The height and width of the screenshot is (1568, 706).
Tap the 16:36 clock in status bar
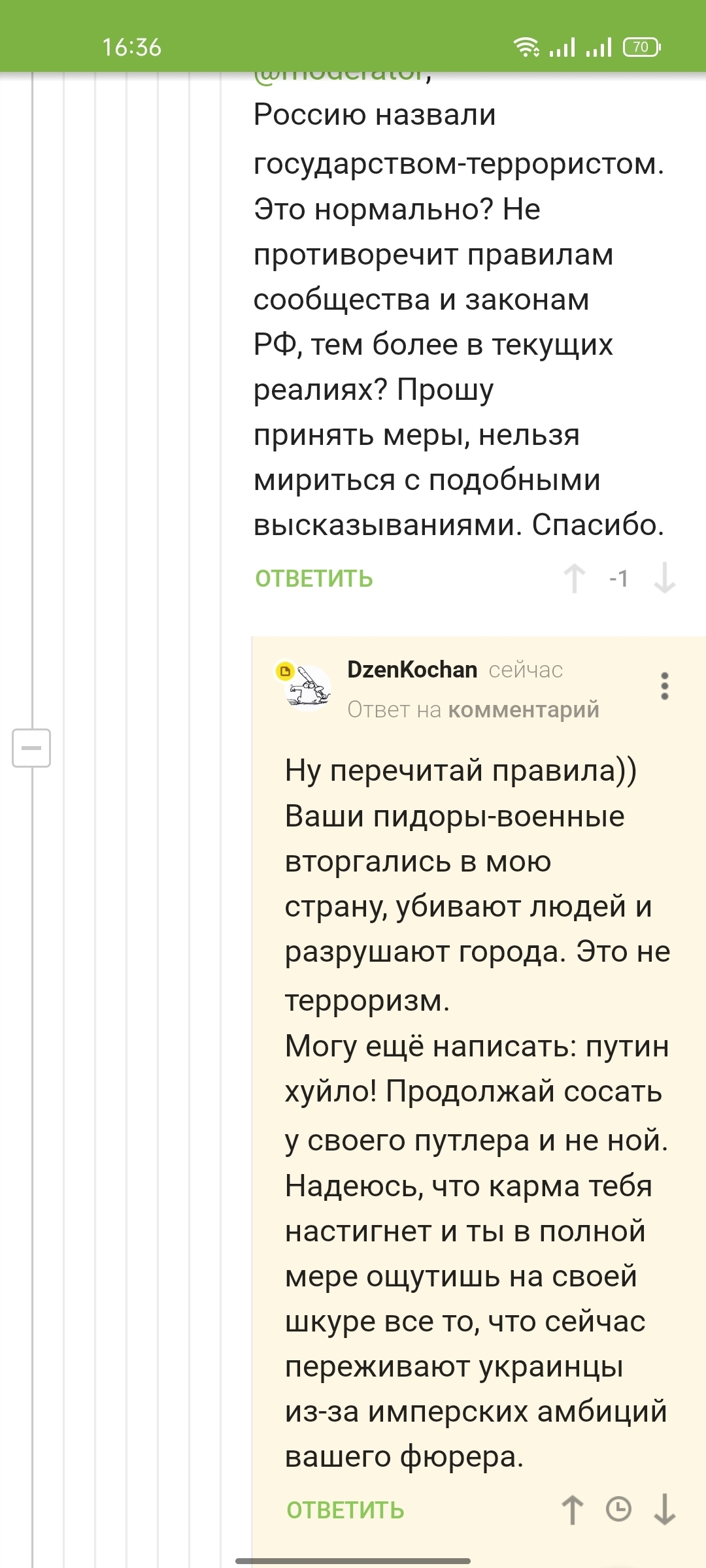point(131,47)
